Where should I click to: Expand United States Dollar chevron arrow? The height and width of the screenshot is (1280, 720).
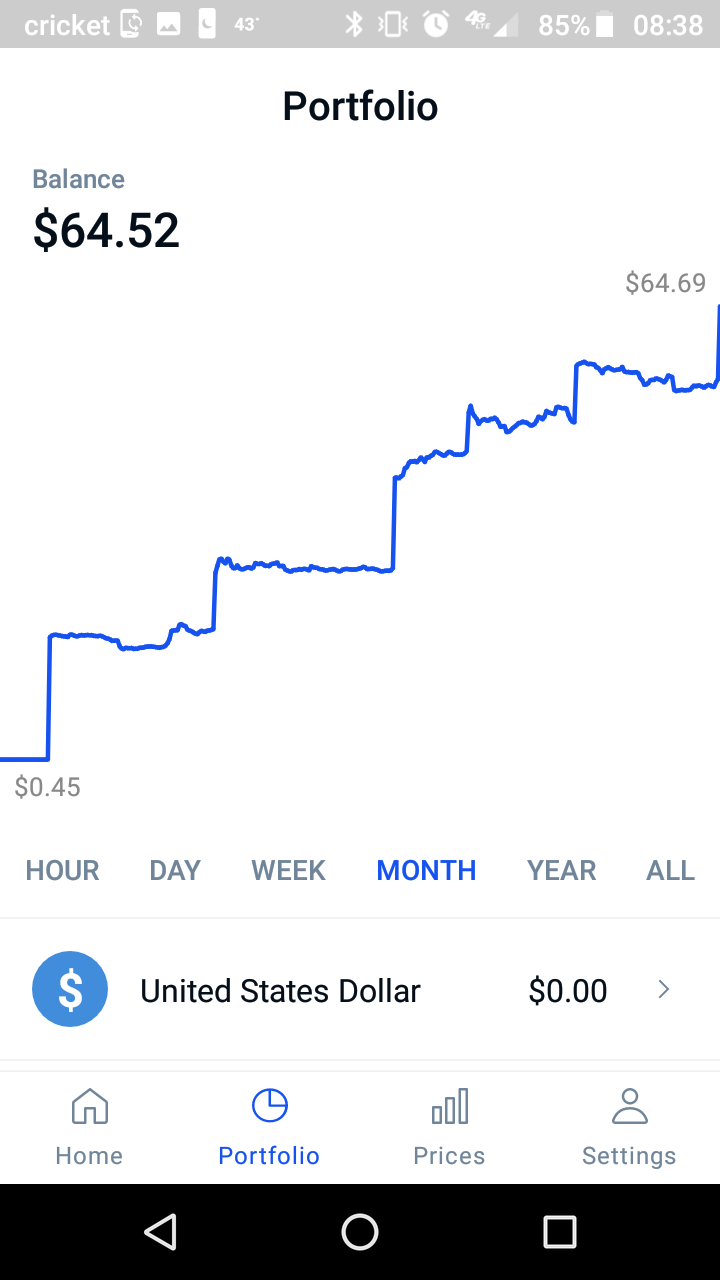[x=663, y=989]
